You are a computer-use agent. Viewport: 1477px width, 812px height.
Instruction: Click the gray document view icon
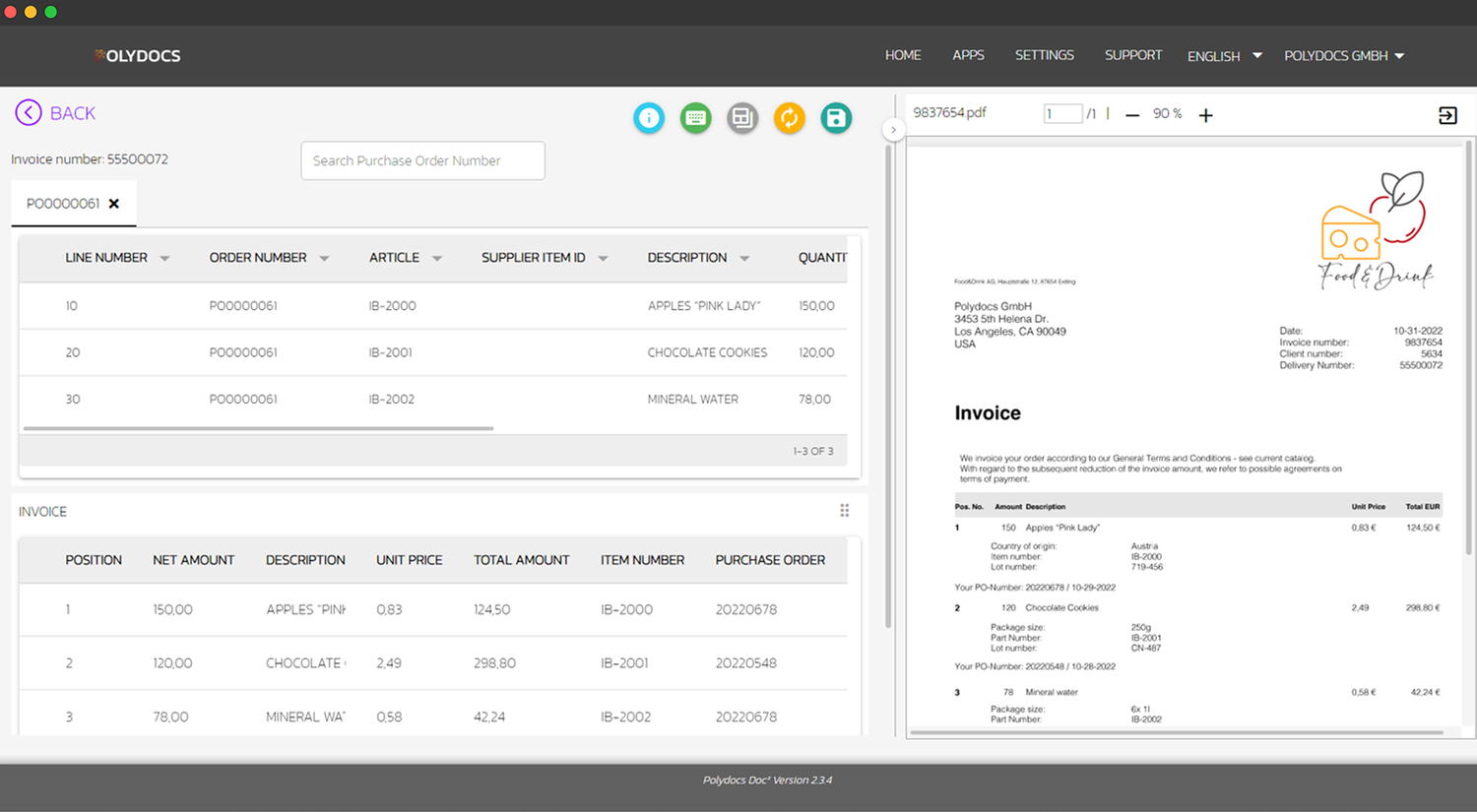click(742, 117)
